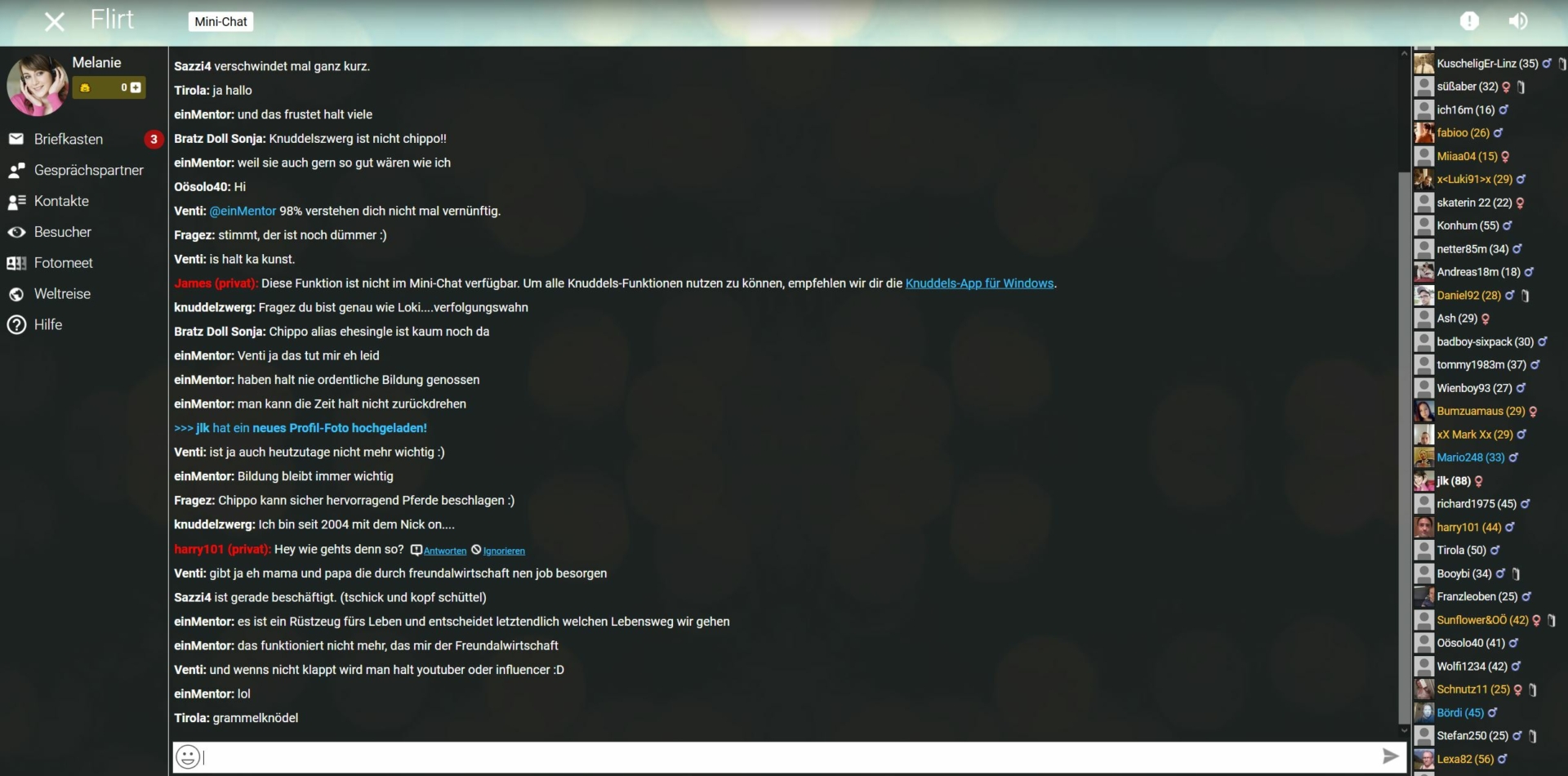Open Hilfe help page

coord(48,325)
